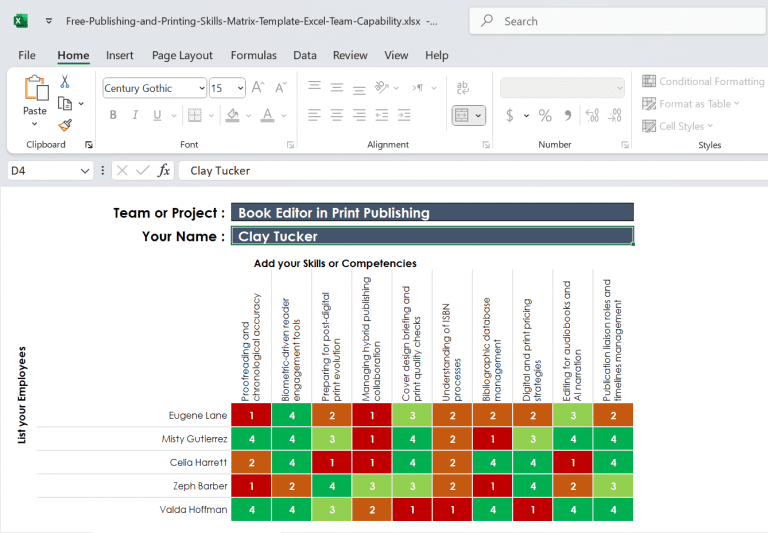Select Eugene Lane's Proofreading score cell
This screenshot has height=533, width=768.
251,415
